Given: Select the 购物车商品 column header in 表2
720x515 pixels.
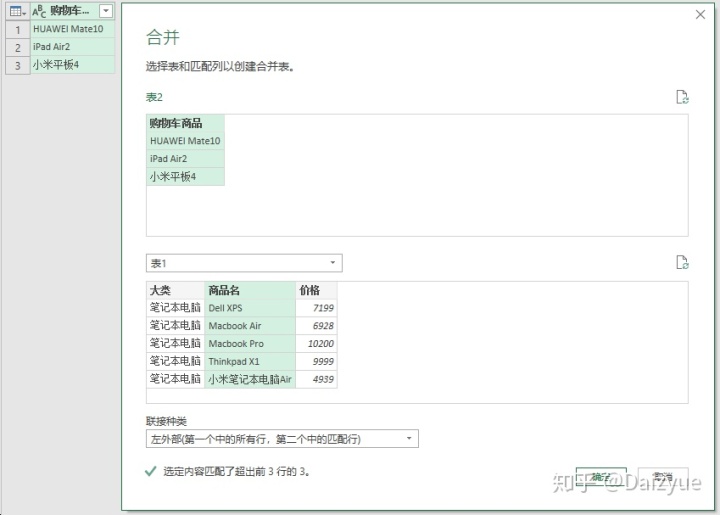Looking at the screenshot, I should pyautogui.click(x=186, y=123).
